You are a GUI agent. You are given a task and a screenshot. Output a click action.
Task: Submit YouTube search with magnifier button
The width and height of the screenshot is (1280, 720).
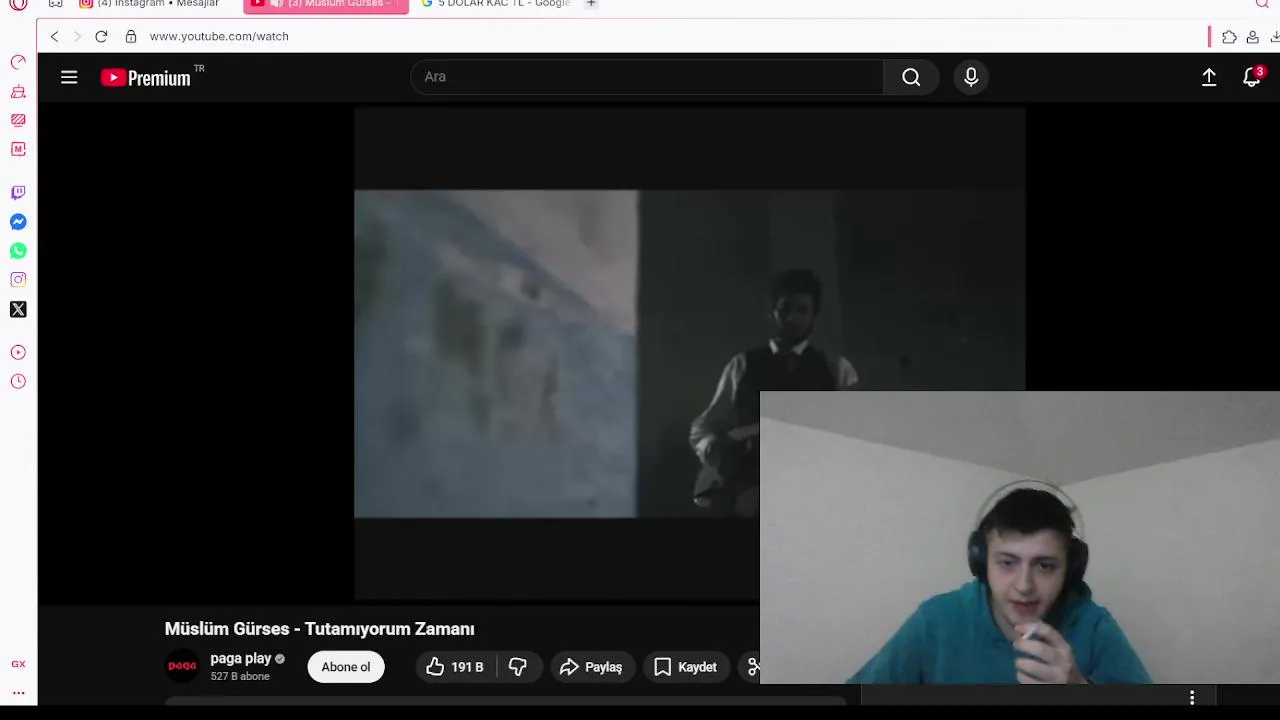tap(911, 77)
